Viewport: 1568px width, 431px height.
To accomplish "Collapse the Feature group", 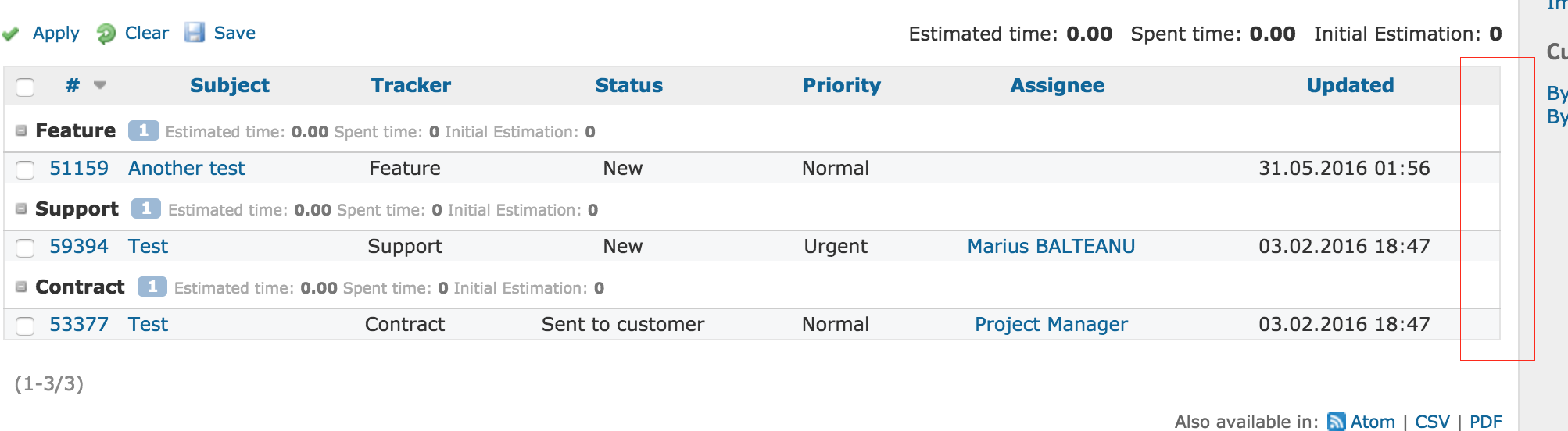I will pos(22,131).
